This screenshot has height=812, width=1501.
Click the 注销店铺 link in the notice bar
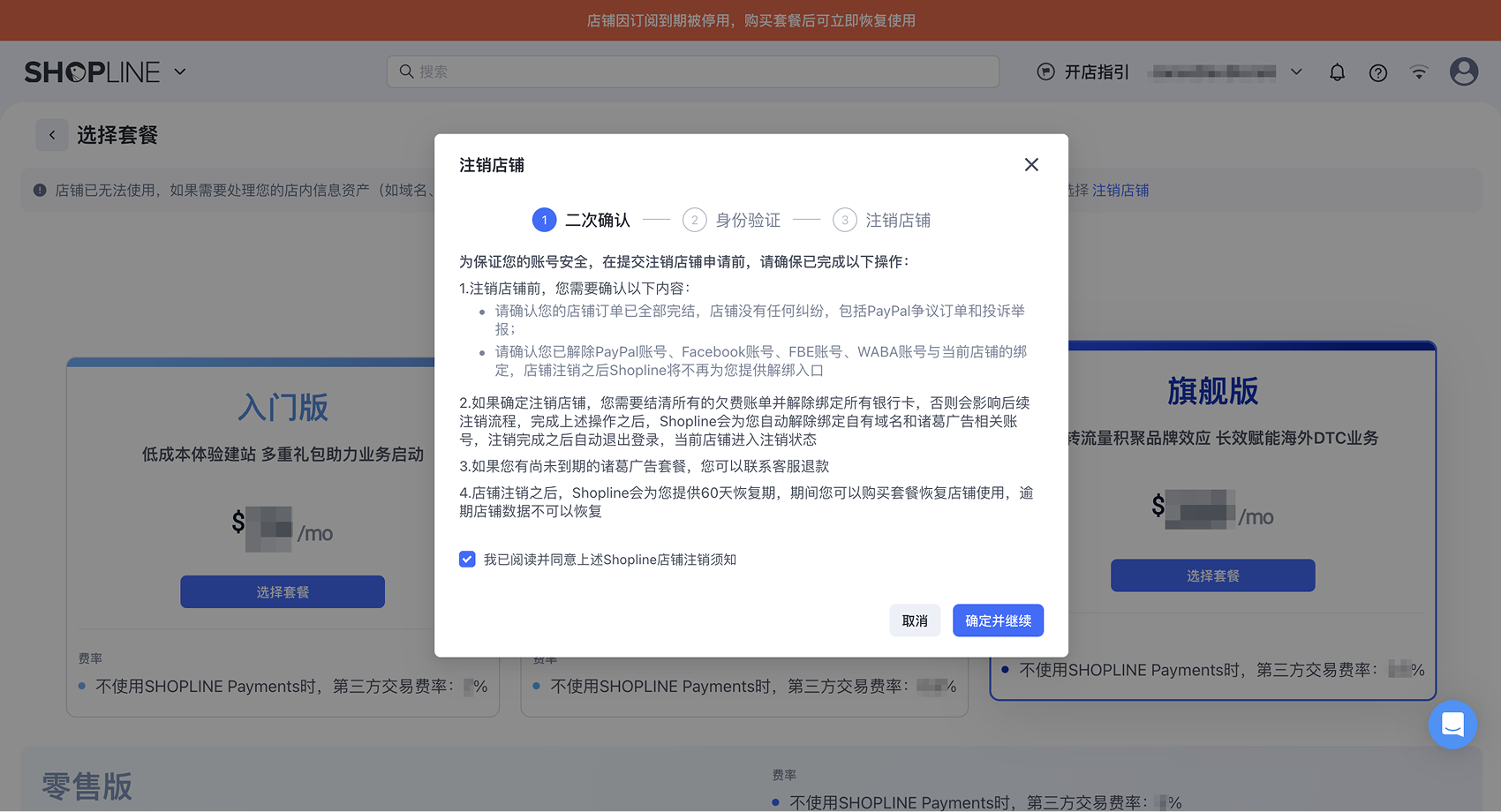(x=1120, y=190)
